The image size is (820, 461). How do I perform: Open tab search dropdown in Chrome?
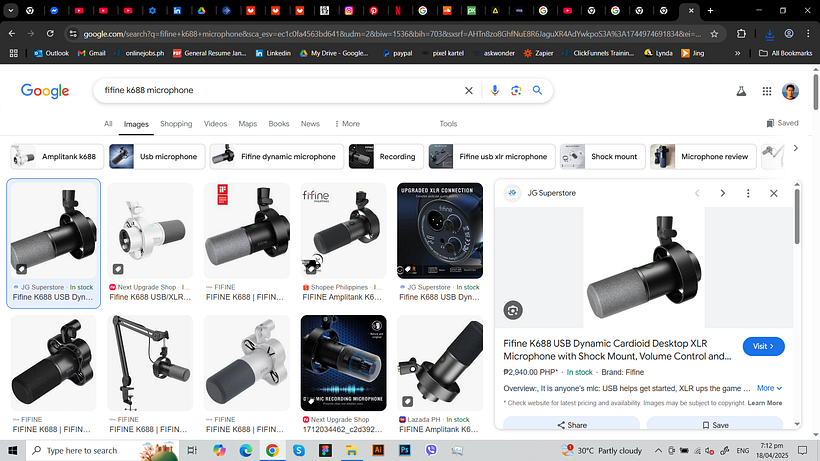pyautogui.click(x=10, y=10)
